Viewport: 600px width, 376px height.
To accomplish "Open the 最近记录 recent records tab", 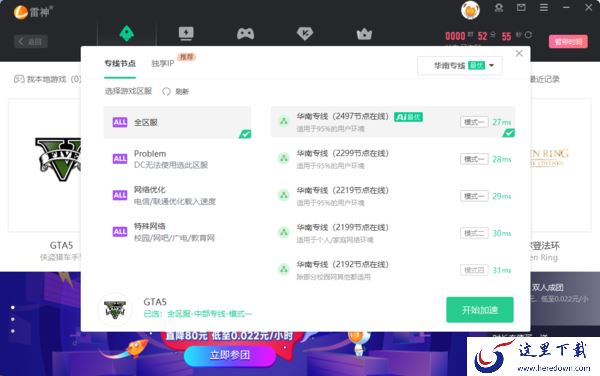I will click(545, 79).
